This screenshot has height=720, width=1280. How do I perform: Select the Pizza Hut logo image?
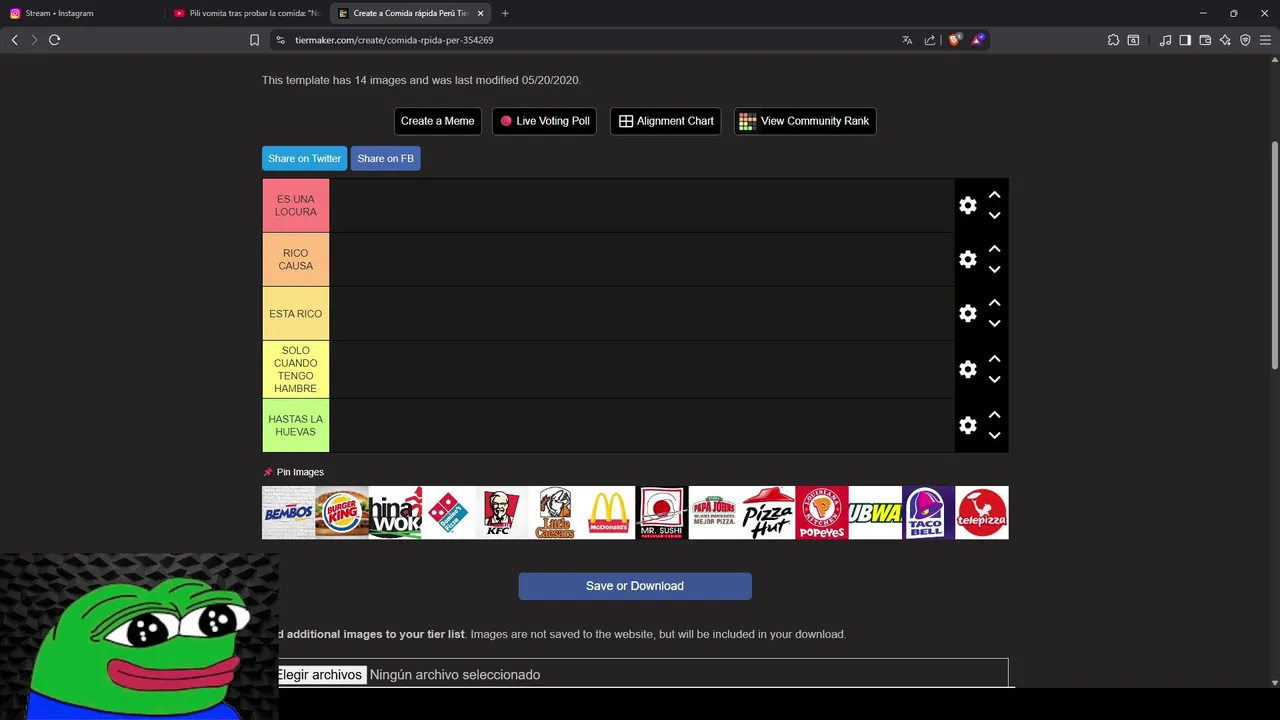[768, 512]
